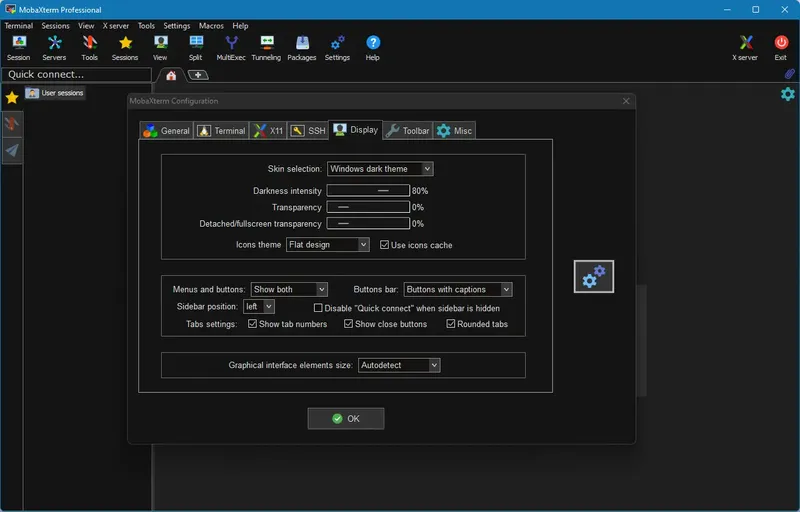800x512 pixels.
Task: Open the Help menu in menu bar
Action: tap(240, 25)
